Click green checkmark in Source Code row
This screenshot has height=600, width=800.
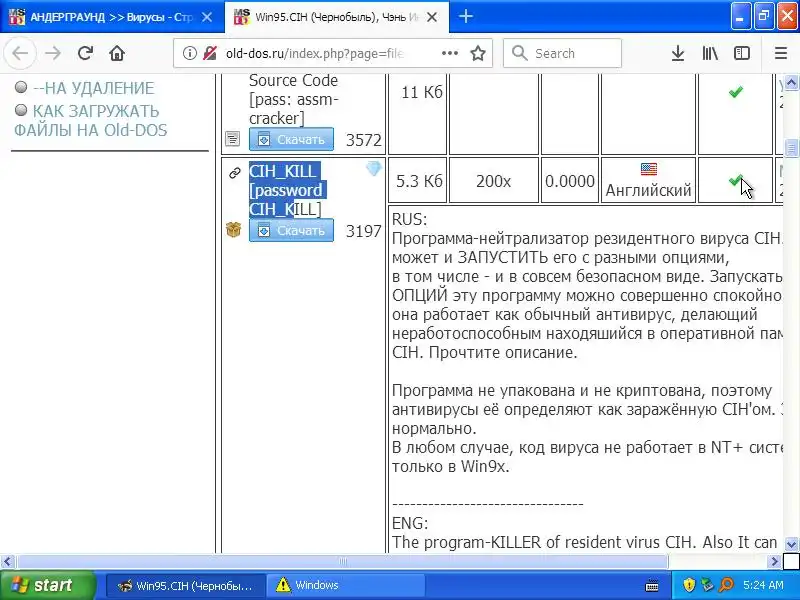[735, 92]
